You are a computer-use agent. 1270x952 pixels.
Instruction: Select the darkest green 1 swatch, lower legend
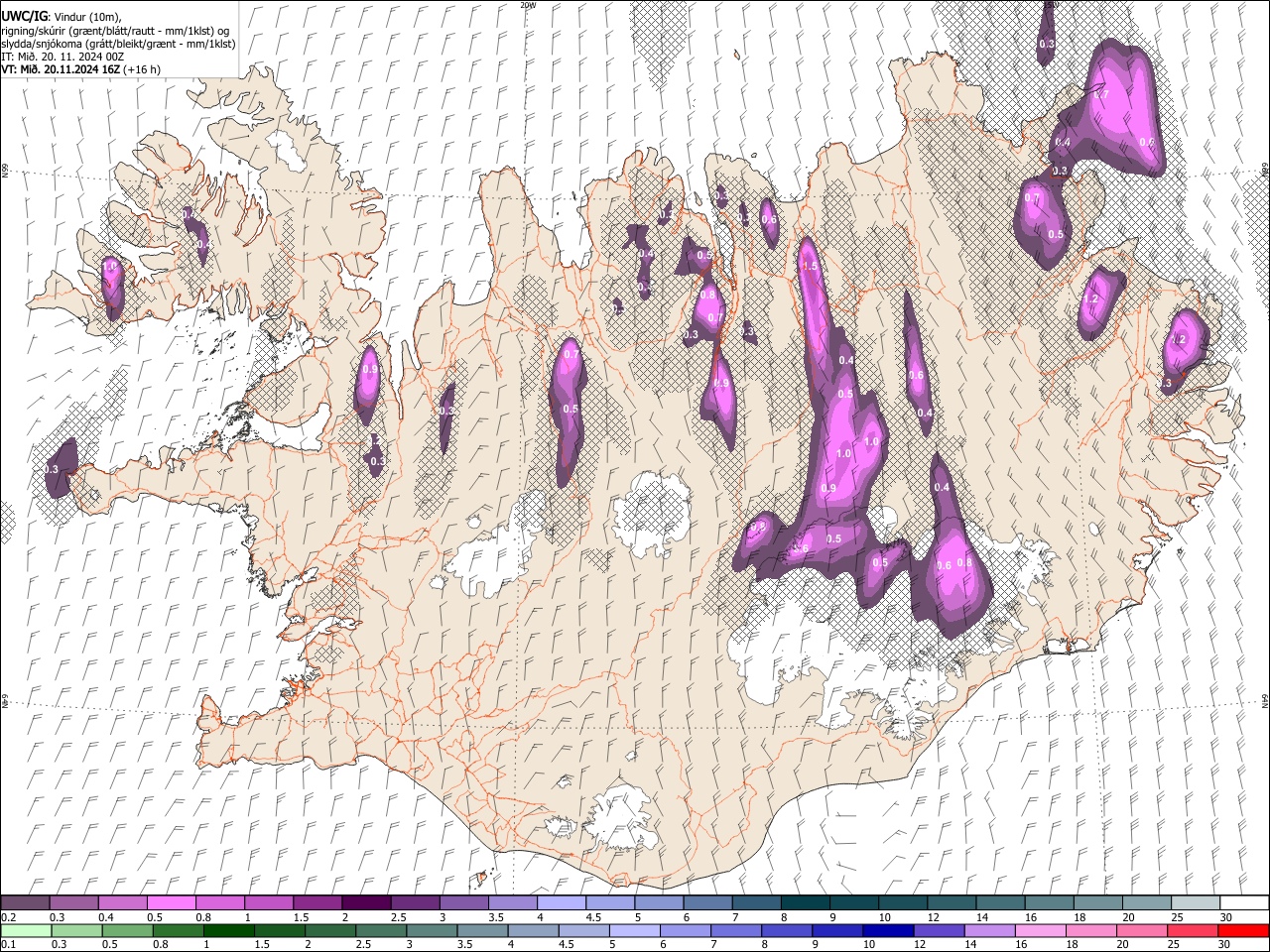(x=229, y=930)
